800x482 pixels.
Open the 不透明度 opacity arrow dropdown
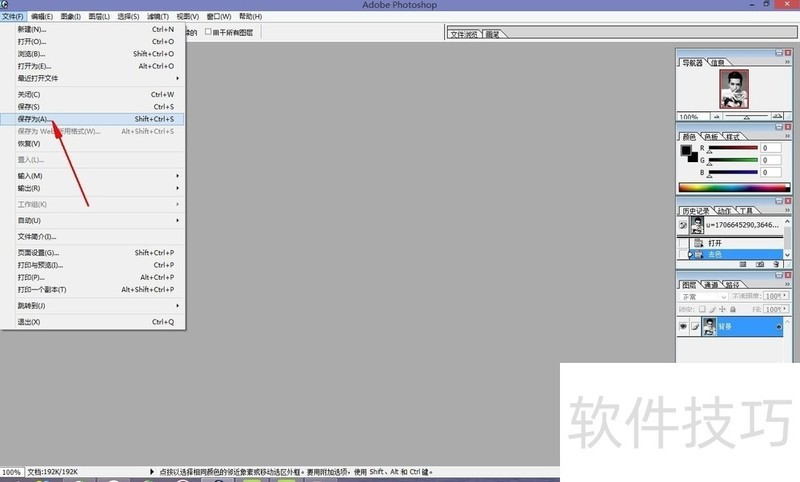coord(785,296)
